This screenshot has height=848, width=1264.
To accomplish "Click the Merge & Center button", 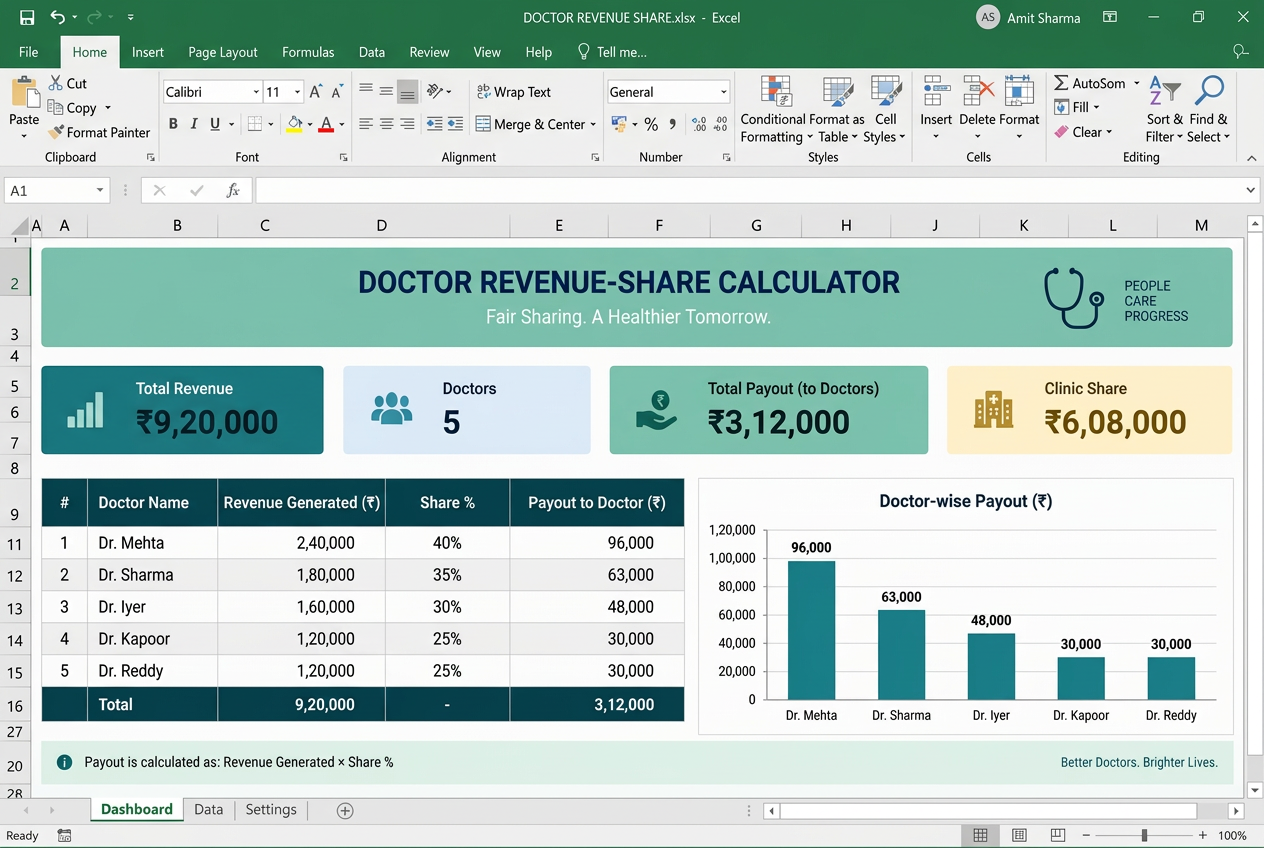I will click(x=536, y=124).
